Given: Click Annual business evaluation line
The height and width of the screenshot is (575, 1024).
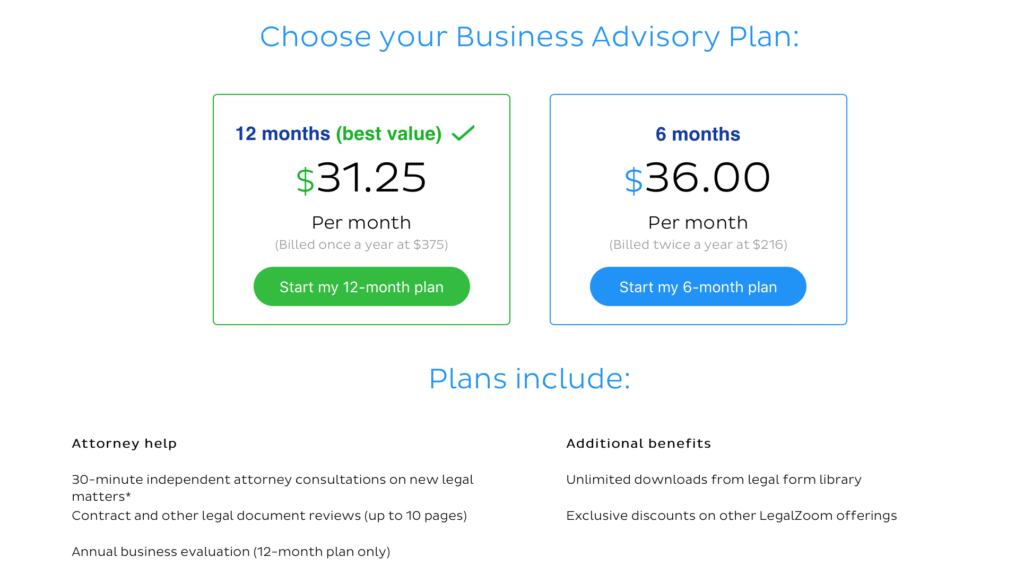Looking at the screenshot, I should point(231,551).
